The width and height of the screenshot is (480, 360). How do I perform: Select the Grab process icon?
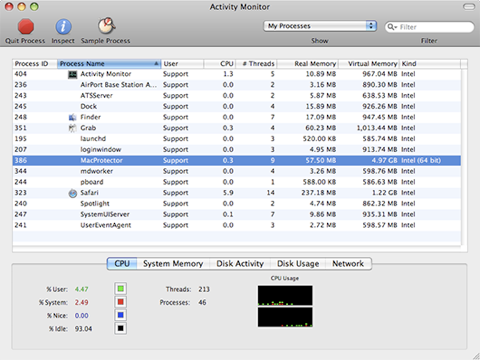[x=72, y=128]
